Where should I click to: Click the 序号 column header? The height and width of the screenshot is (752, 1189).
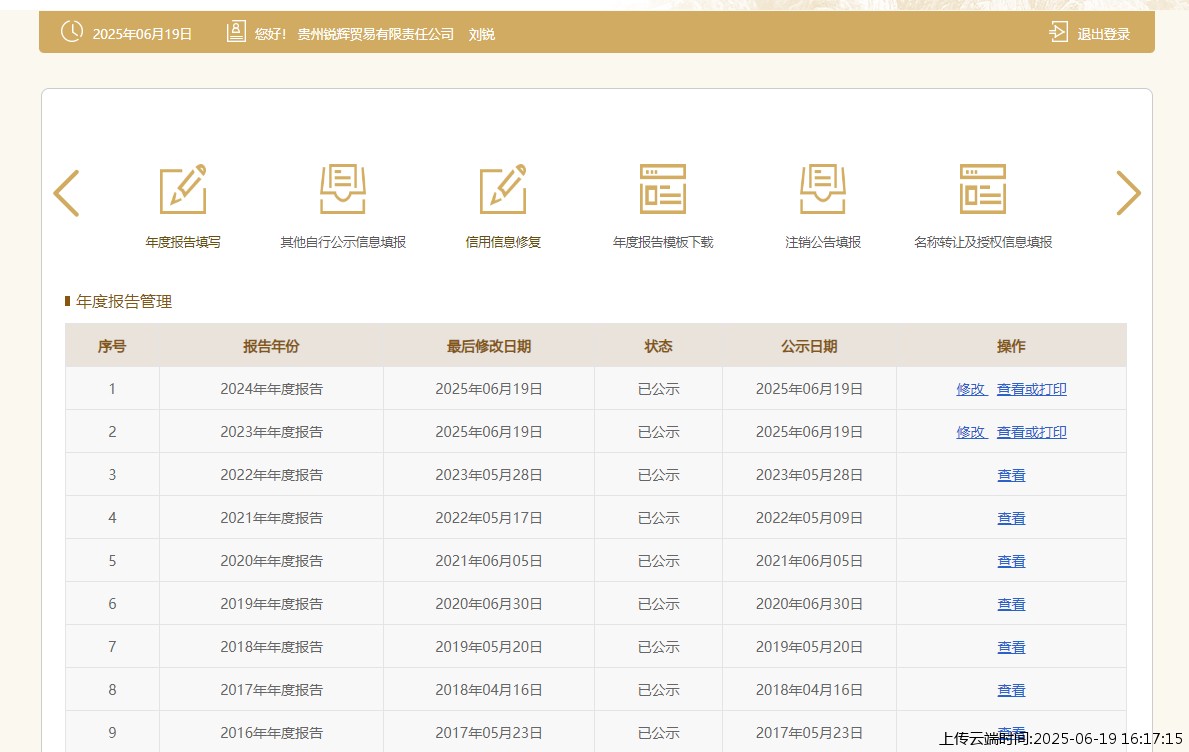tap(111, 346)
